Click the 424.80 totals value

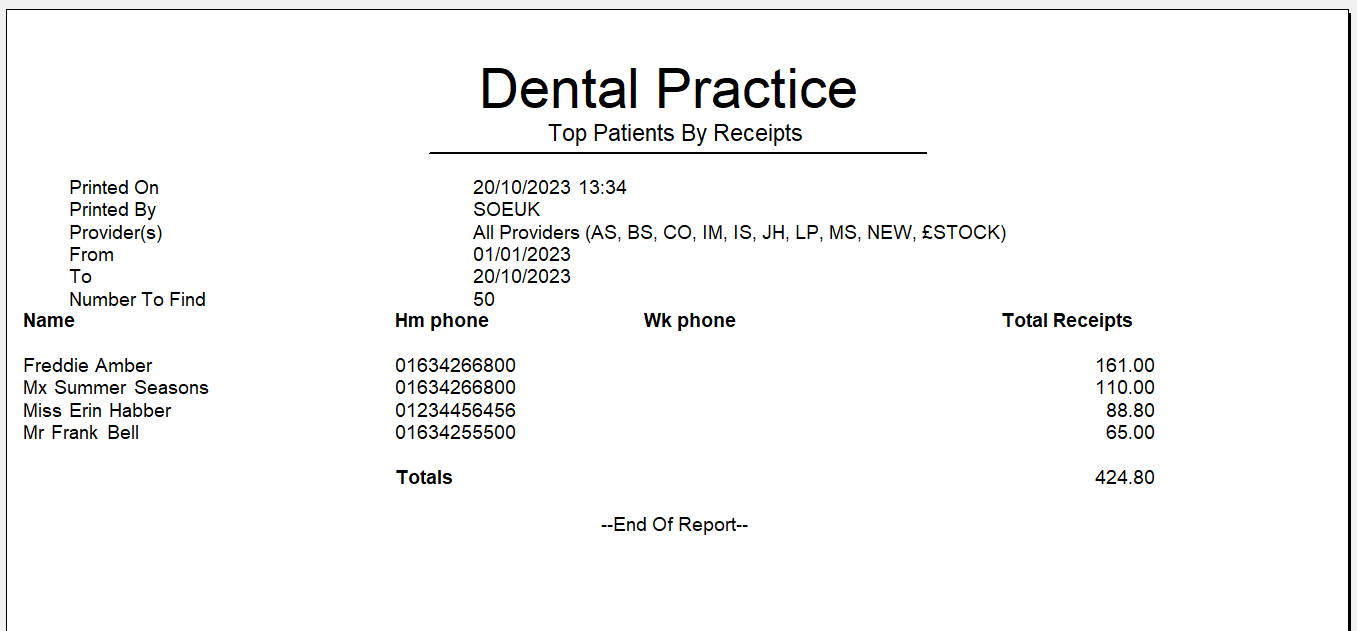[1125, 478]
